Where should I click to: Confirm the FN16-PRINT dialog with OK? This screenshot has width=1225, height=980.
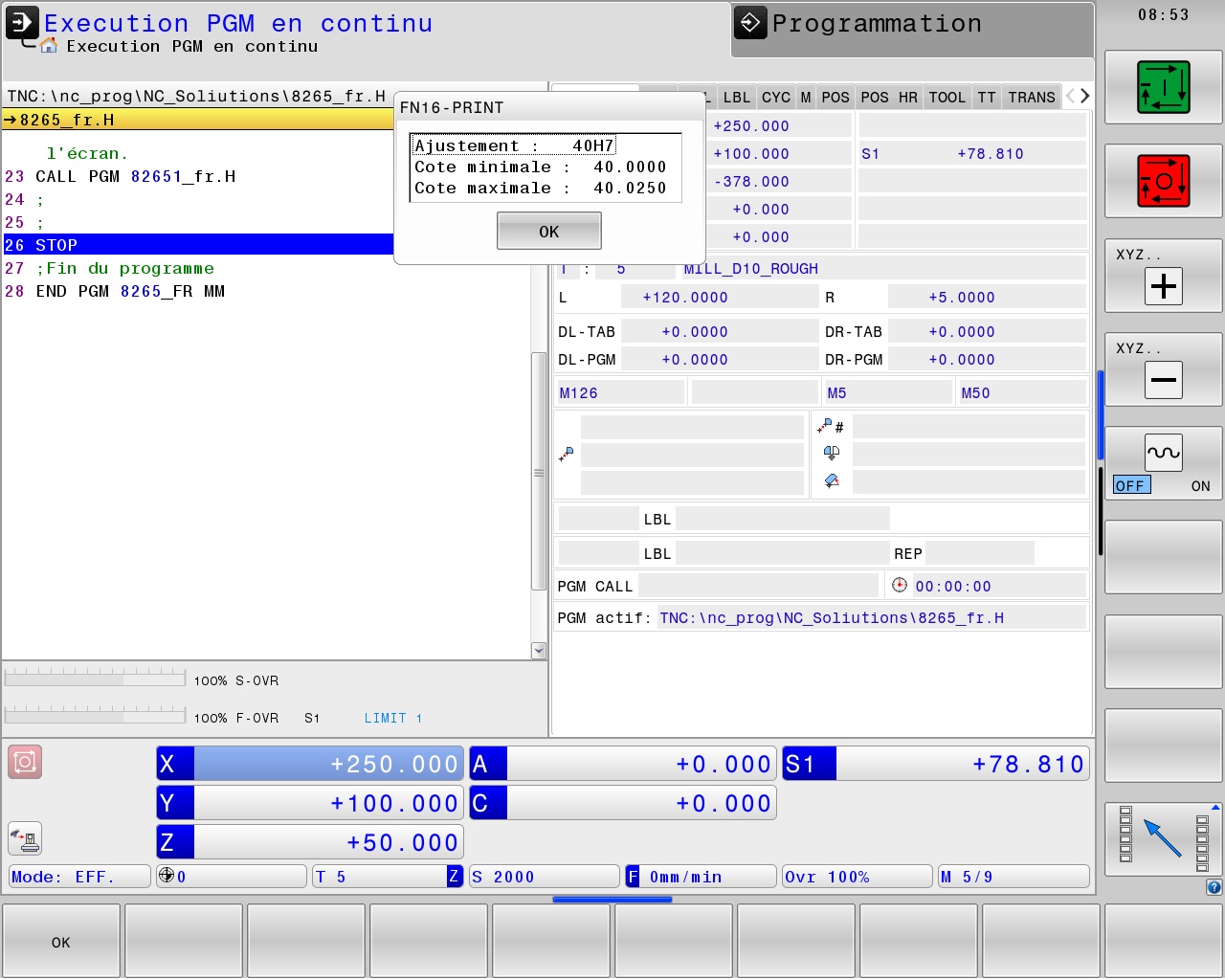click(549, 231)
